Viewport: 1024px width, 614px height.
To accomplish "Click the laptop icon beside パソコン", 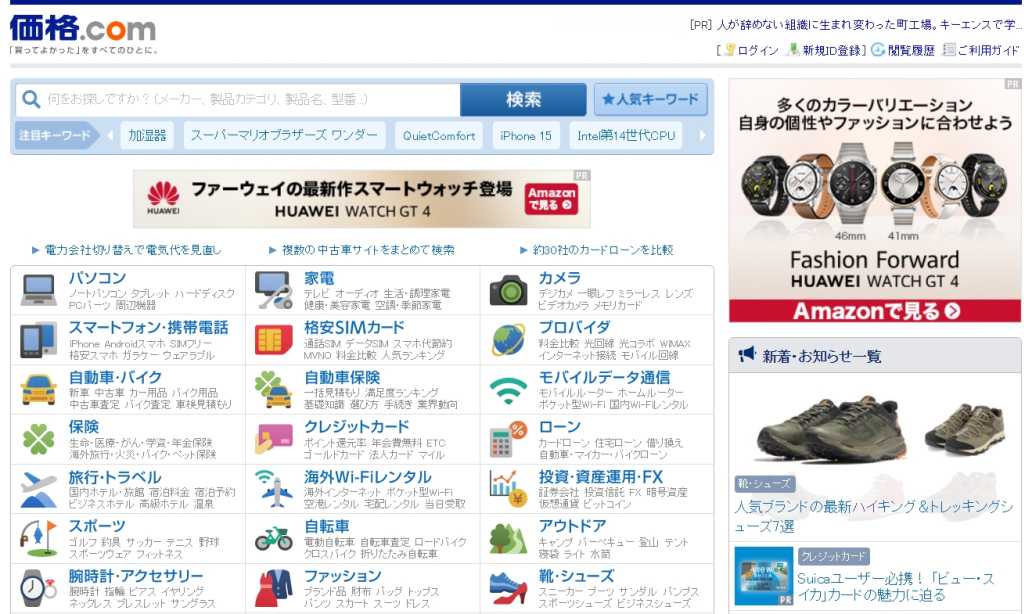I will pyautogui.click(x=39, y=290).
